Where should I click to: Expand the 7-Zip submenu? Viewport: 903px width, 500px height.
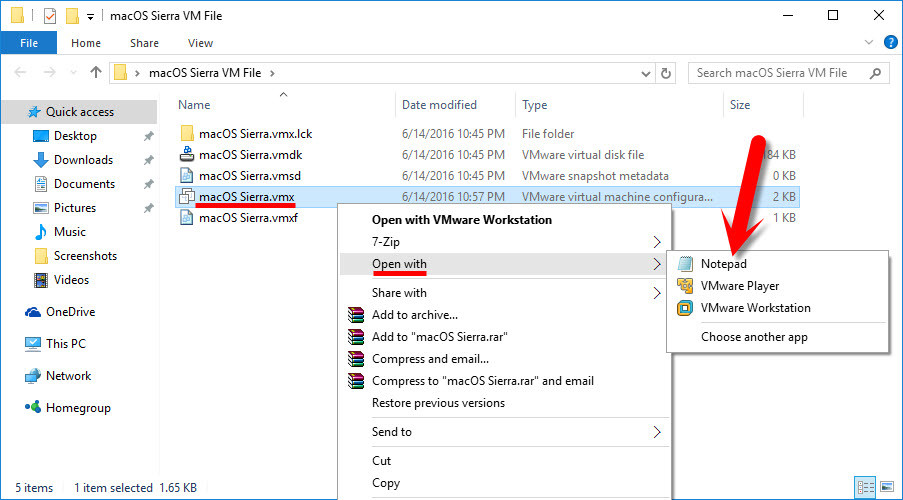click(x=504, y=241)
